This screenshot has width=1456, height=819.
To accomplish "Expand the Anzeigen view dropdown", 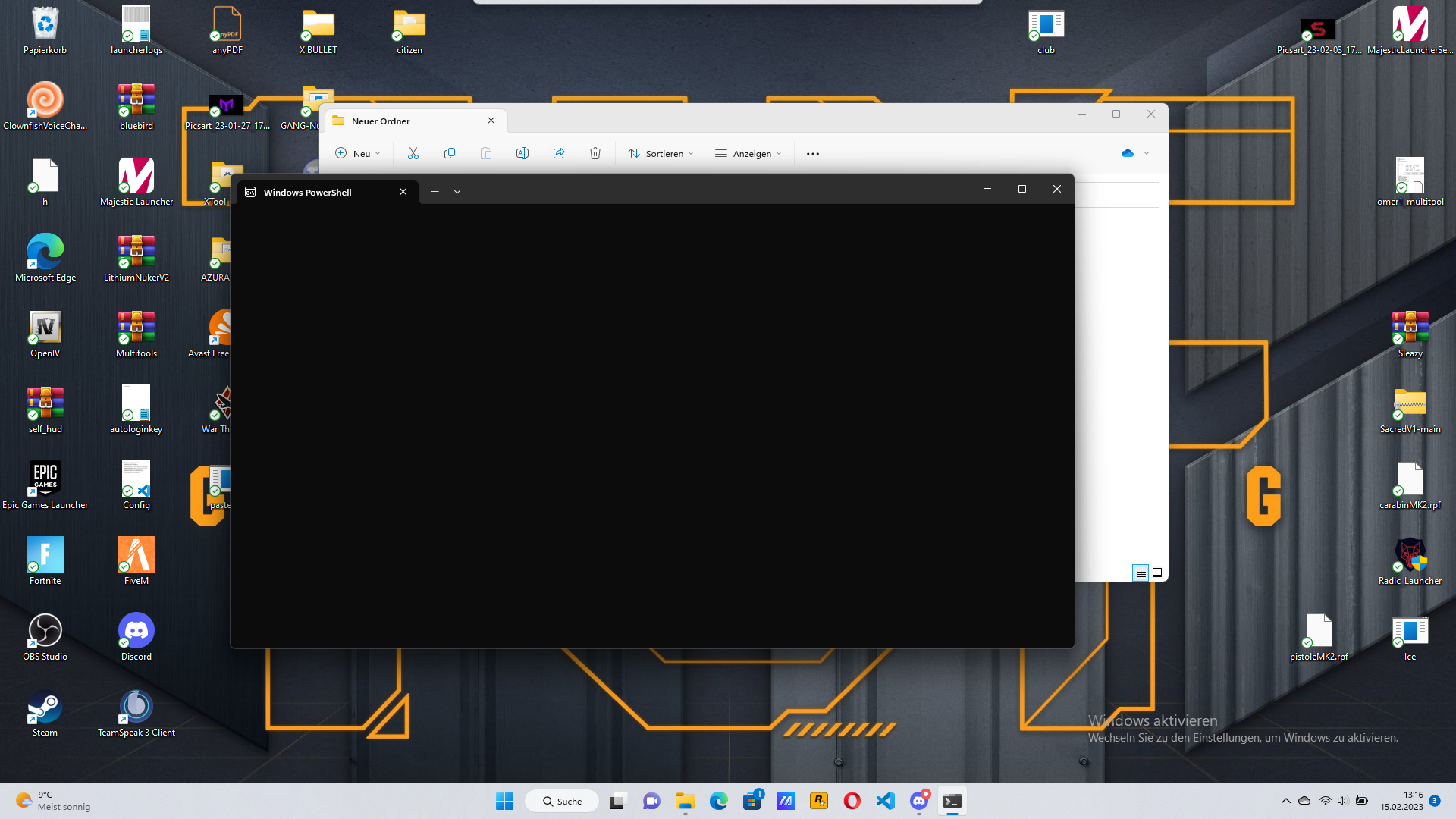I will pos(748,153).
